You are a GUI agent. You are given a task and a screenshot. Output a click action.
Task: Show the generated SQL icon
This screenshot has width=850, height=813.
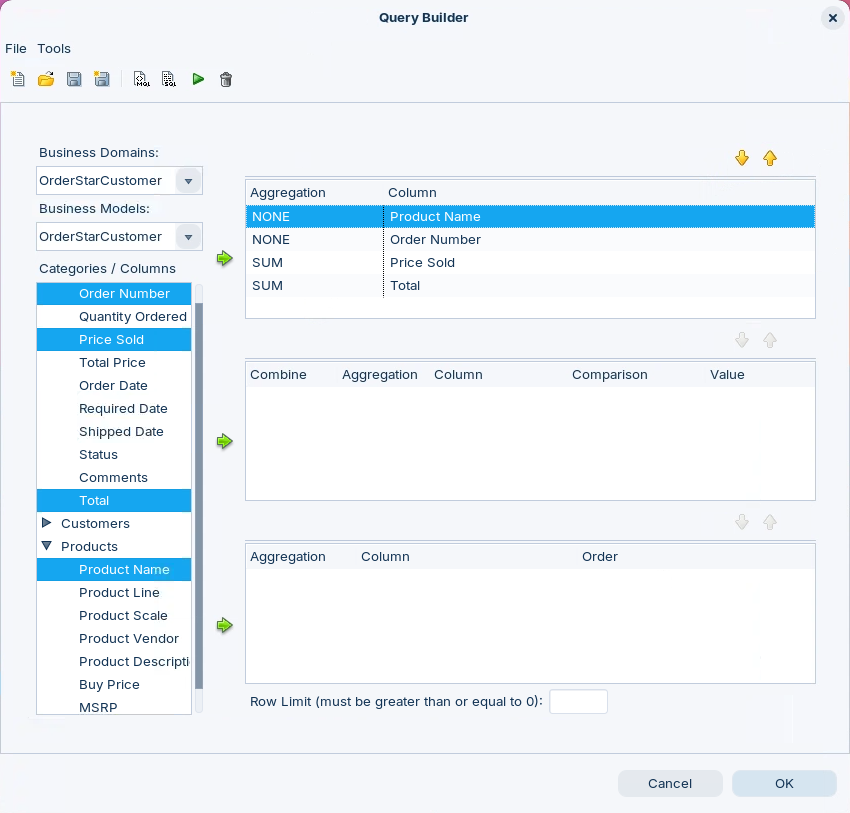coord(169,79)
